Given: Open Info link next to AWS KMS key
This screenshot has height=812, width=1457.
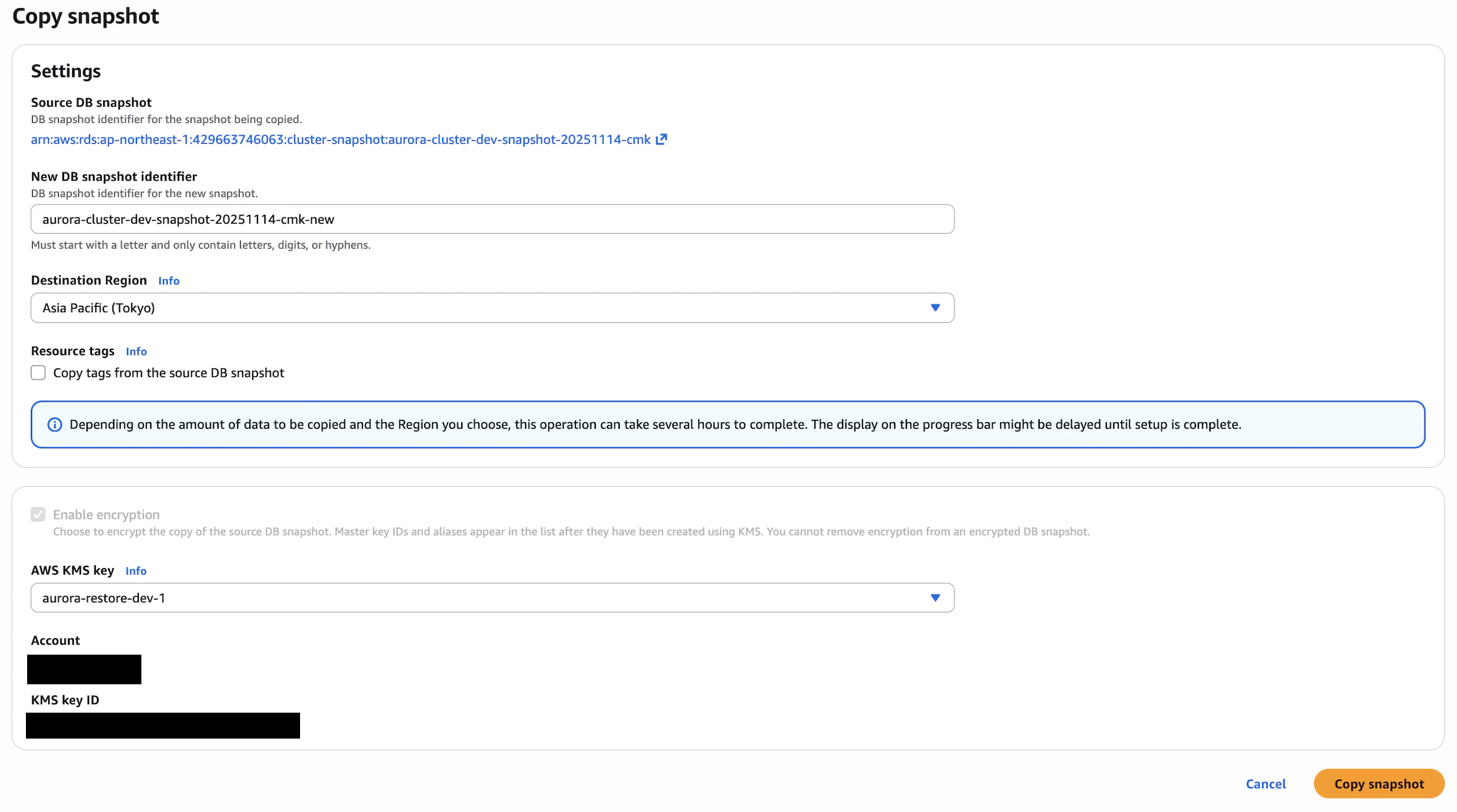Looking at the screenshot, I should (136, 571).
